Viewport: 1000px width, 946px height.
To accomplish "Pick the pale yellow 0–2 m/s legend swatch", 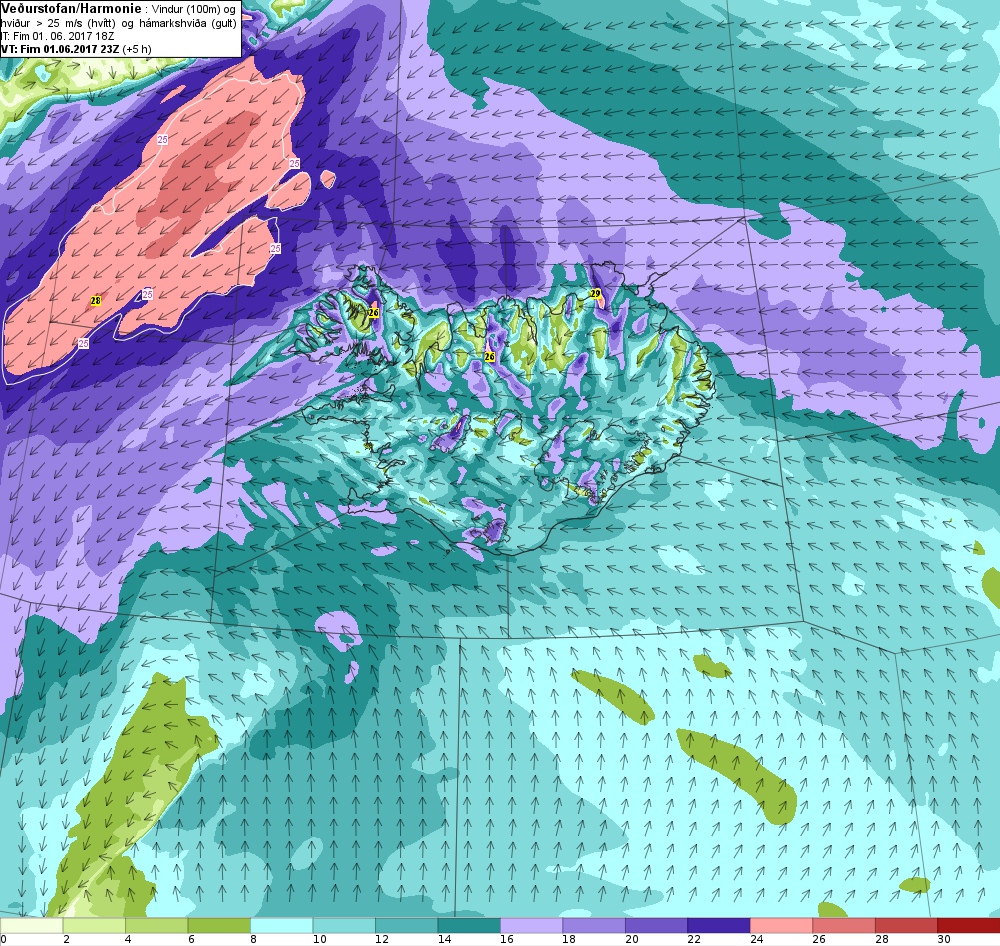I will 31,926.
